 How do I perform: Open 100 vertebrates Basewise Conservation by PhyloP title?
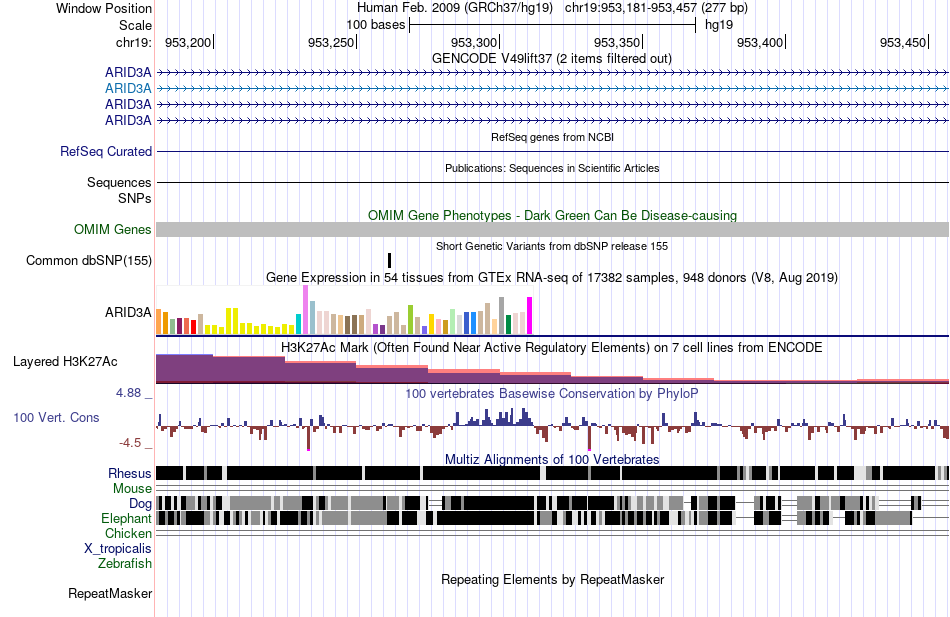click(552, 394)
